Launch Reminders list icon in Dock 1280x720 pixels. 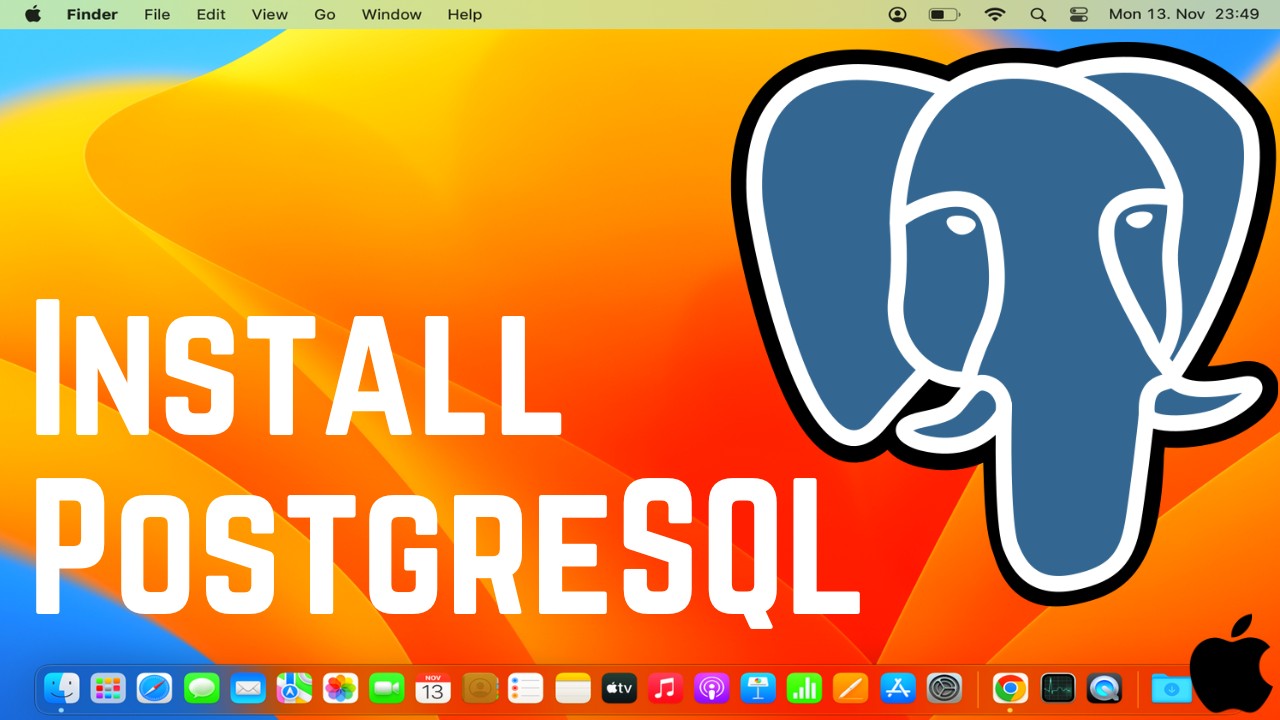coord(526,688)
